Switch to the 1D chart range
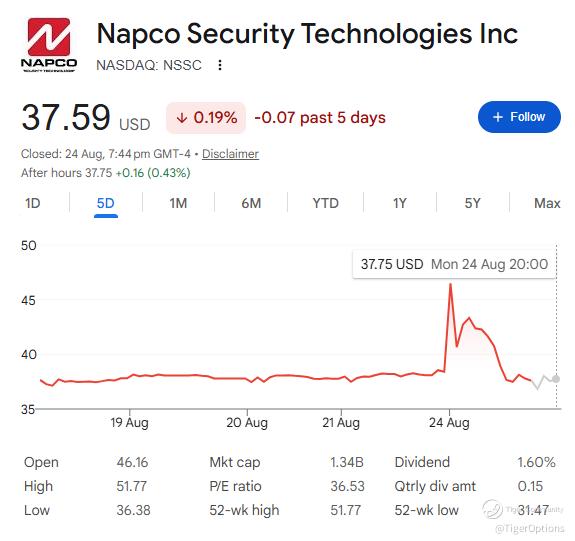Screen dimensions: 575x541 [x=33, y=203]
